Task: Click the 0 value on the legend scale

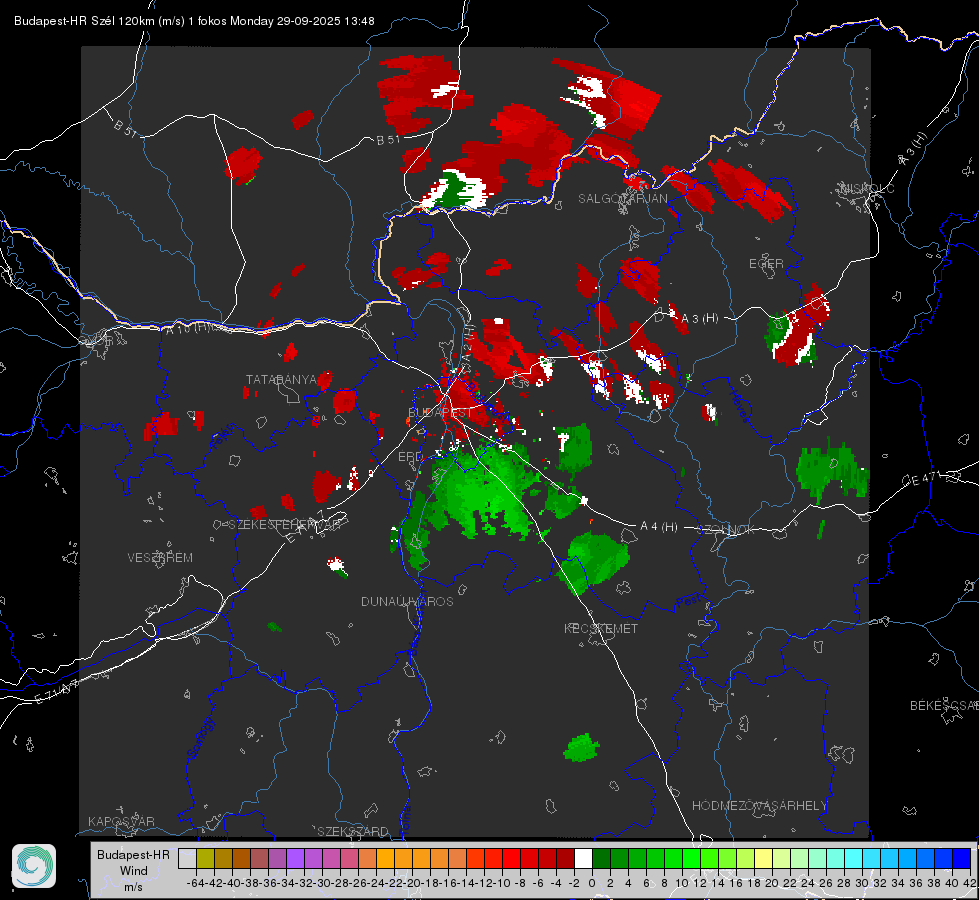Action: click(x=592, y=883)
